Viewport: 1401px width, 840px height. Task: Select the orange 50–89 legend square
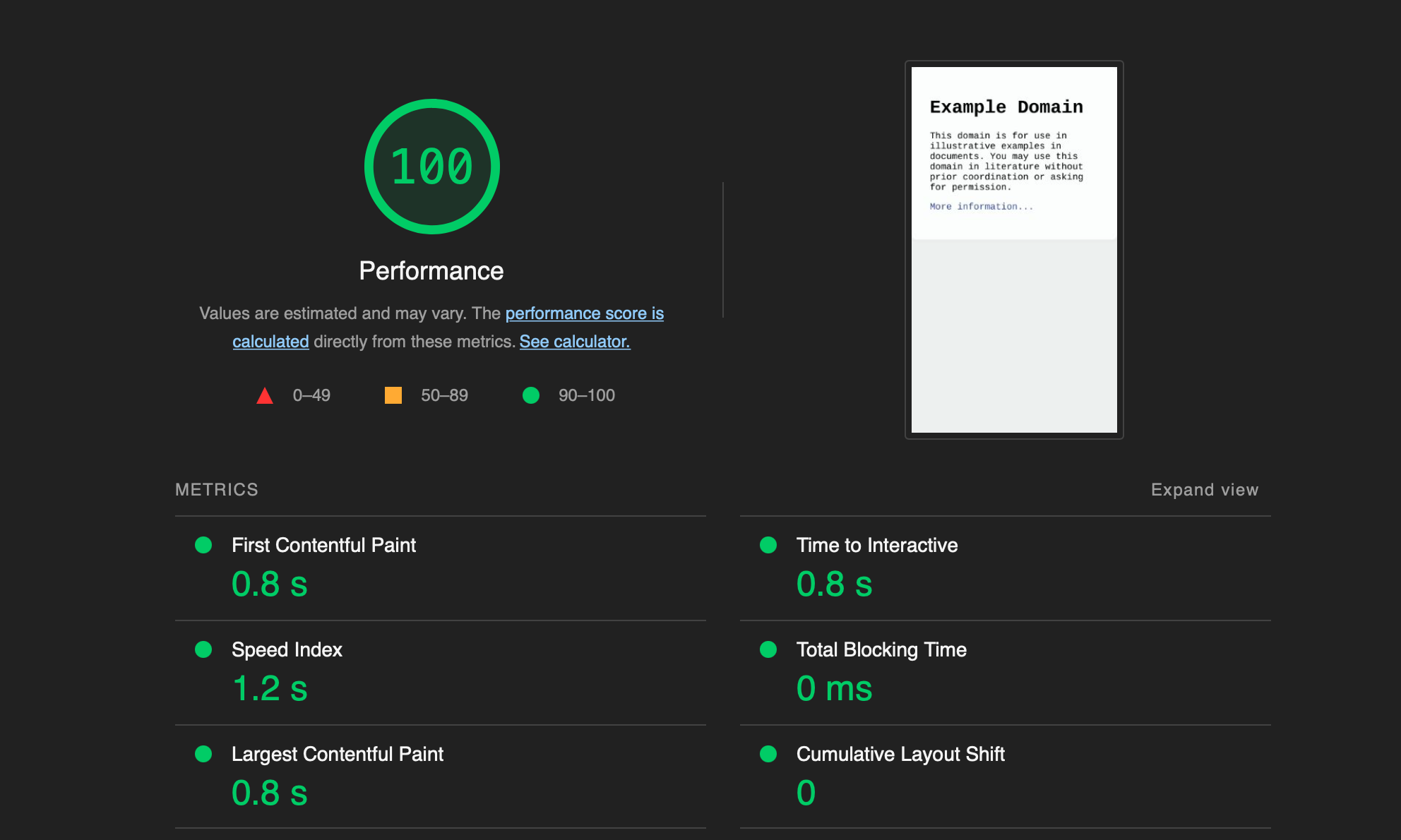click(x=393, y=395)
